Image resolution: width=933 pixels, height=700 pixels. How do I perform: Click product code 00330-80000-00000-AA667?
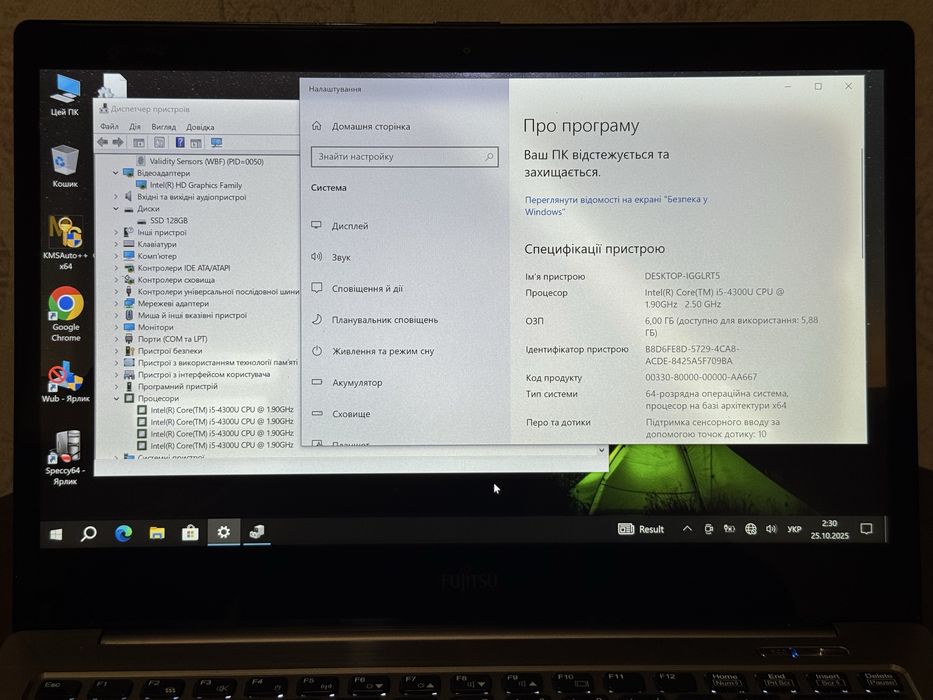(x=701, y=377)
